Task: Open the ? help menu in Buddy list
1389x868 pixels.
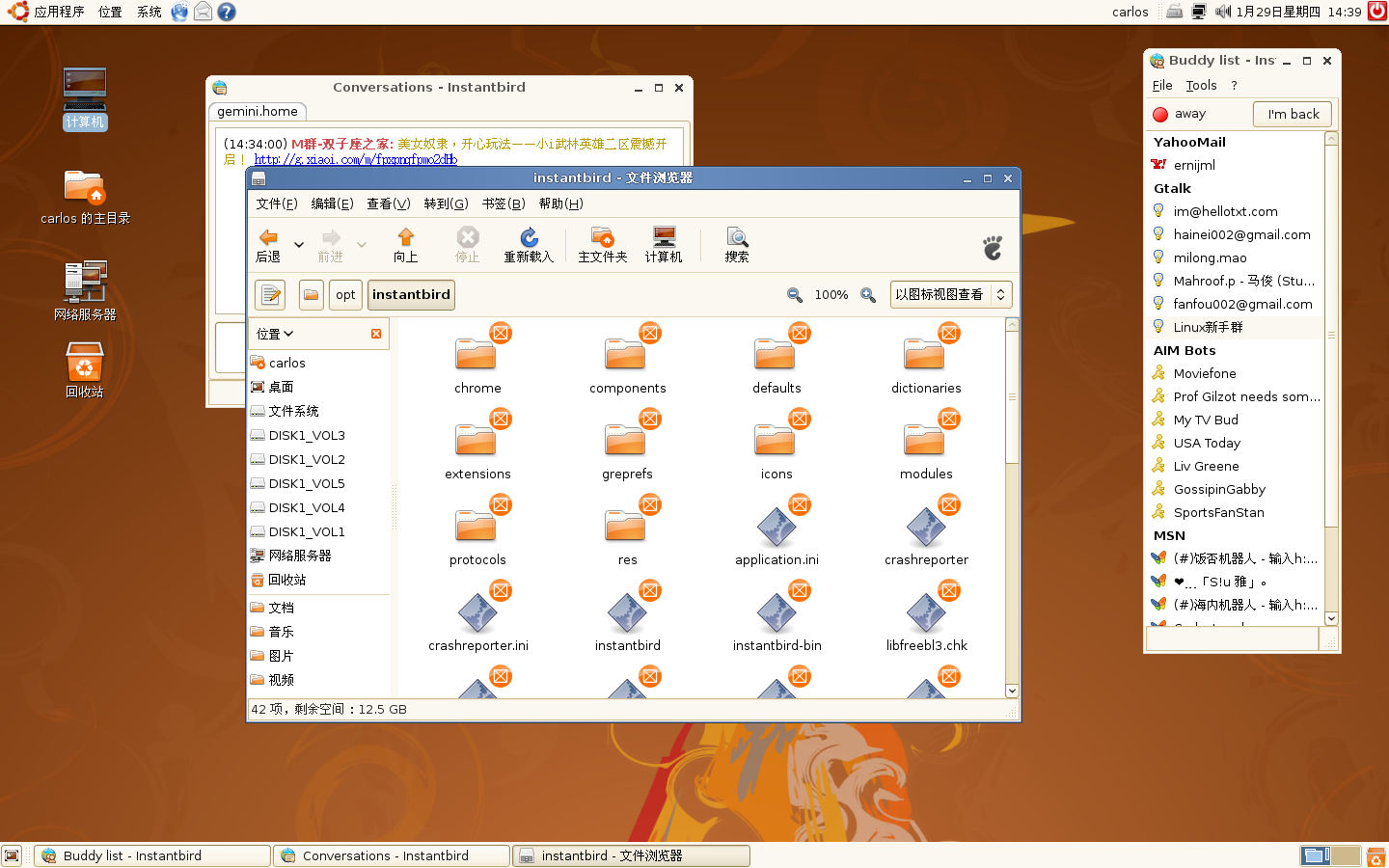Action: point(1234,86)
